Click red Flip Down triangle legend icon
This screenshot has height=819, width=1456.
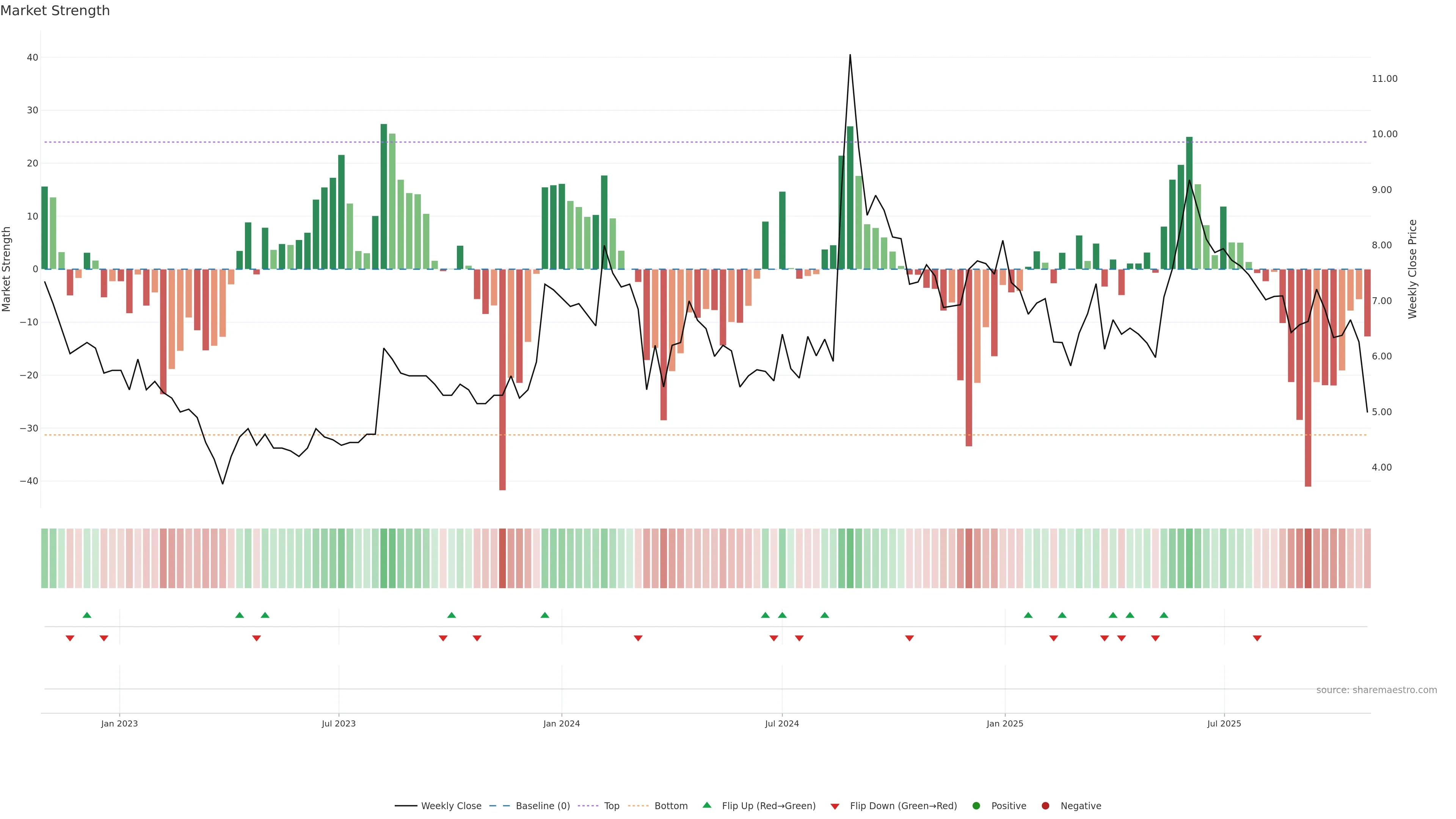[835, 806]
